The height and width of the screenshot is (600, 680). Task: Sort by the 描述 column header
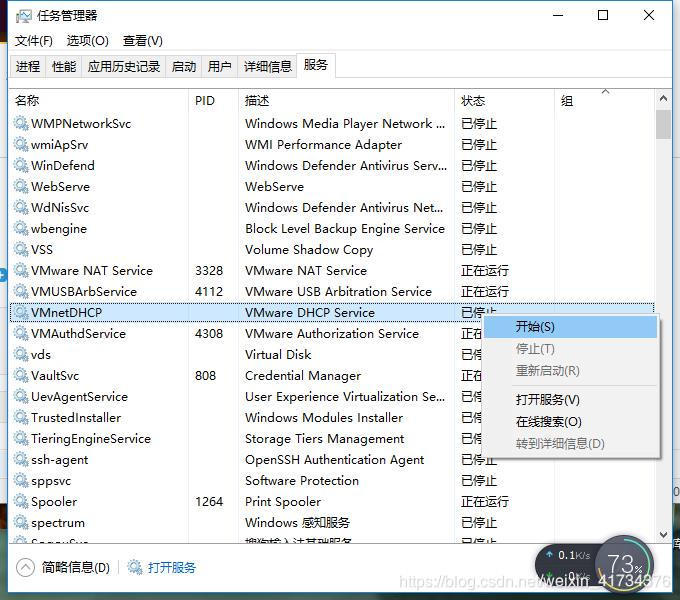coord(346,101)
